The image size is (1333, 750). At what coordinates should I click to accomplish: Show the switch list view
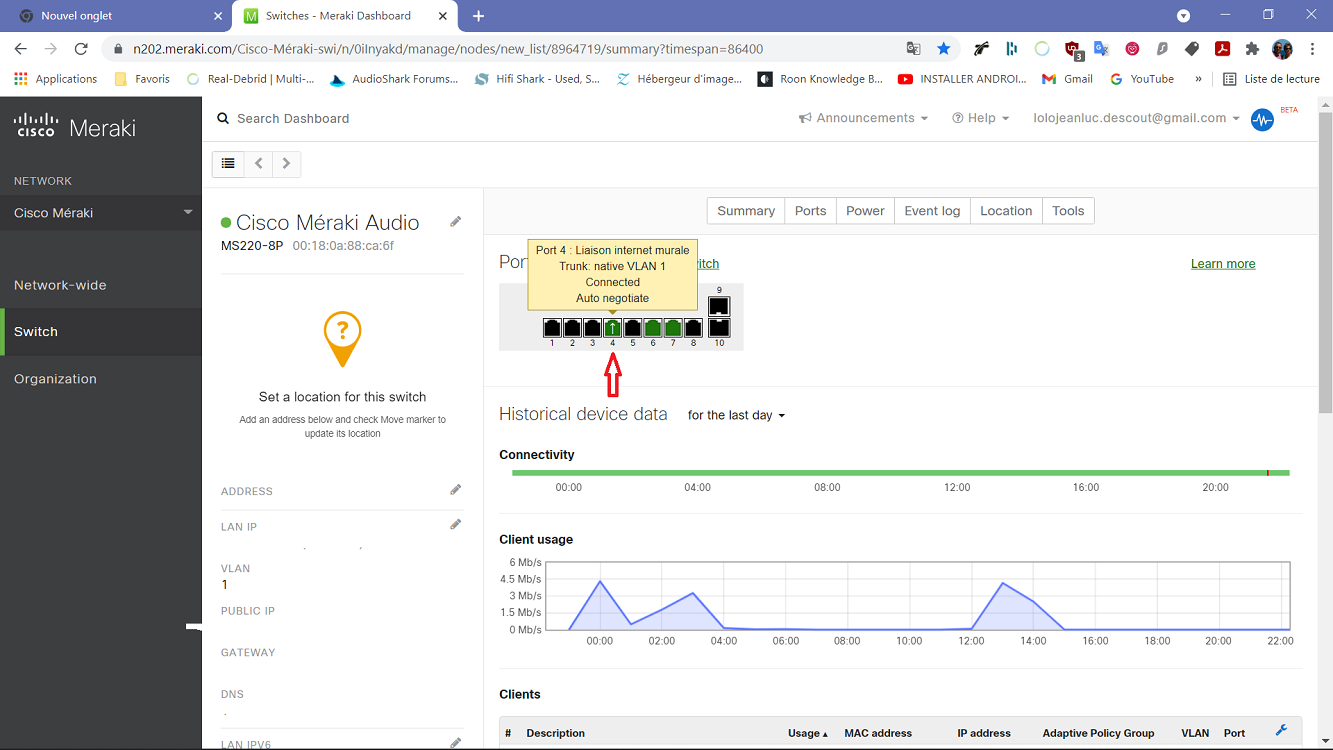(228, 164)
